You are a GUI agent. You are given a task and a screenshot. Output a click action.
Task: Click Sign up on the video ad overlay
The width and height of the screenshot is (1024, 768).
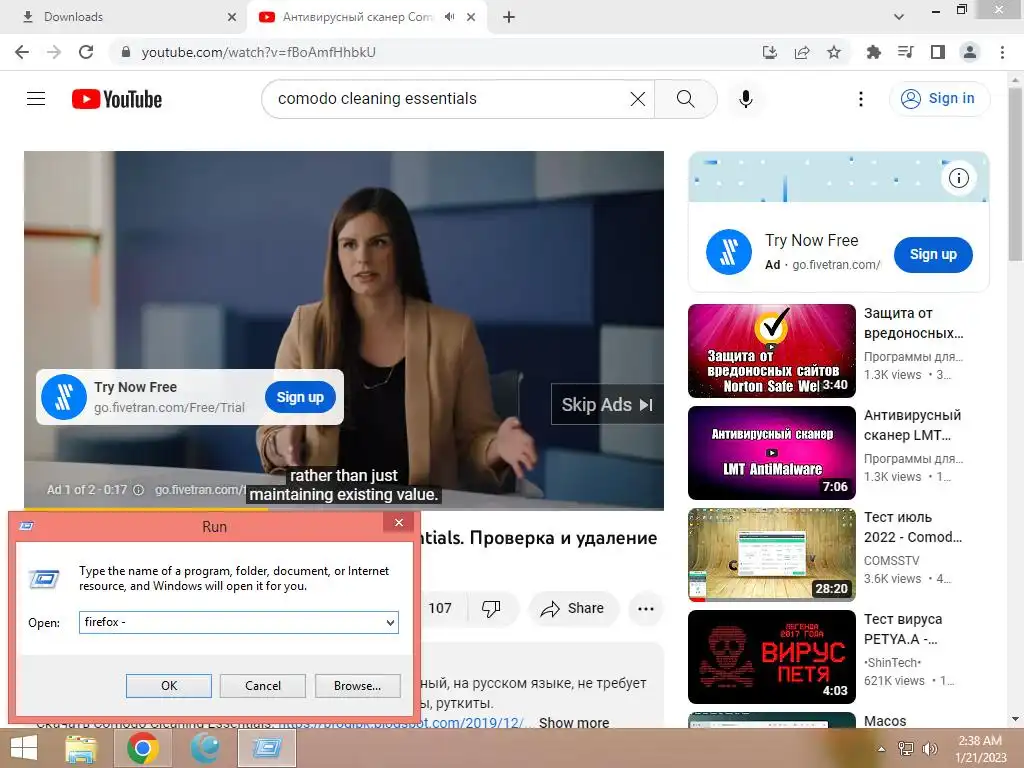(x=300, y=397)
